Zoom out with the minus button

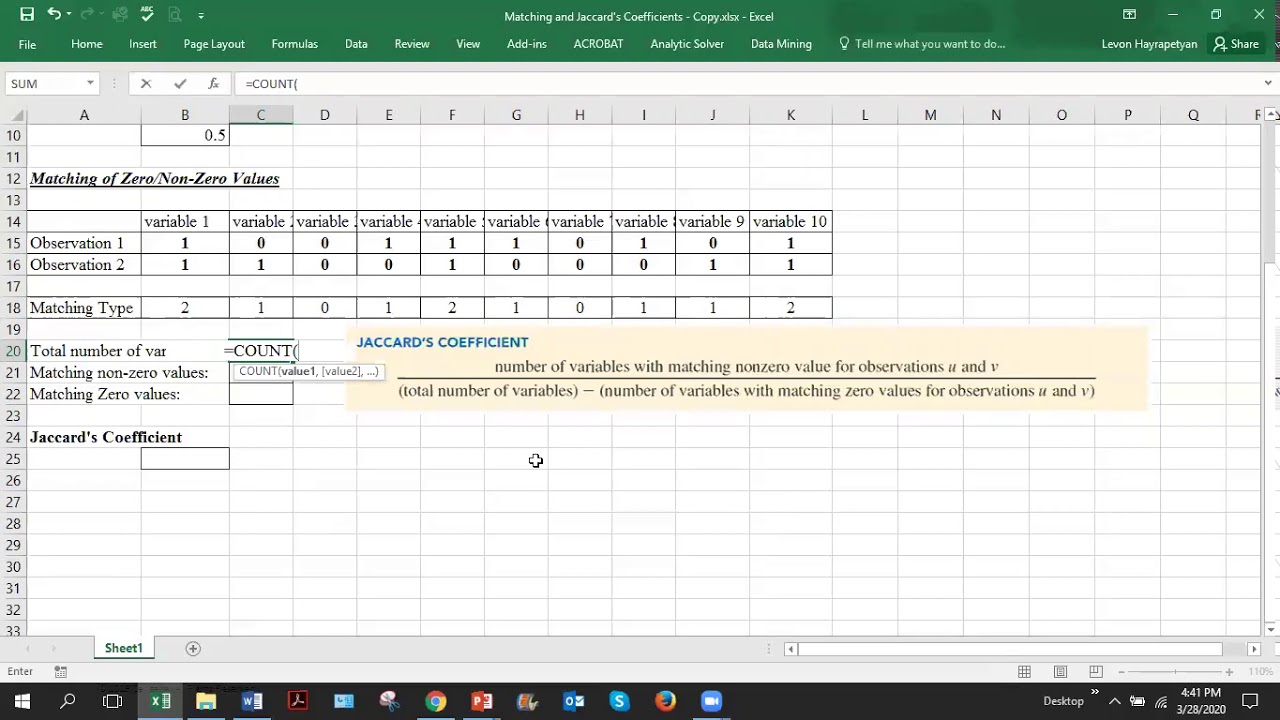tap(1122, 672)
